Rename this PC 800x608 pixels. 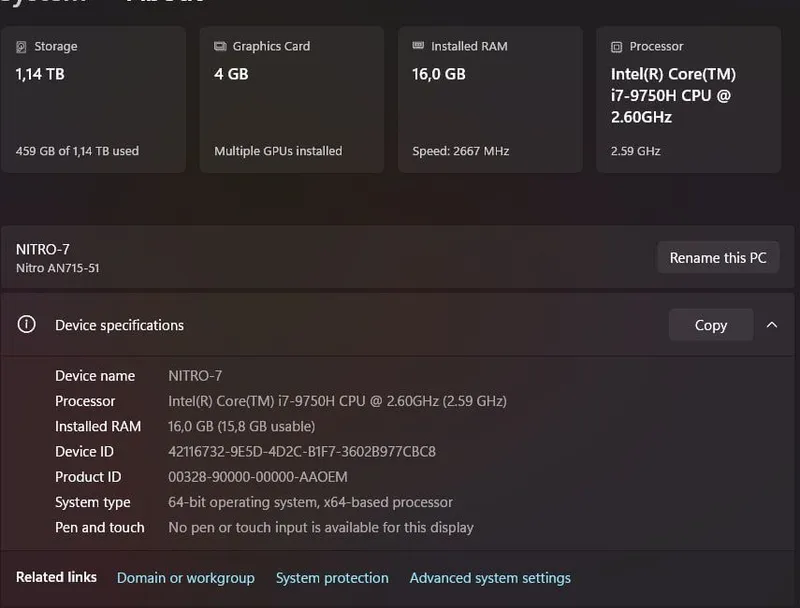718,258
